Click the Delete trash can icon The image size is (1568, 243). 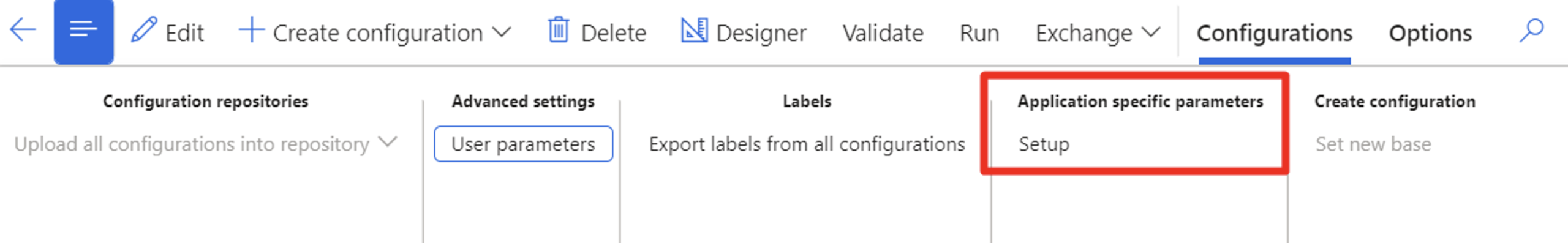click(558, 31)
